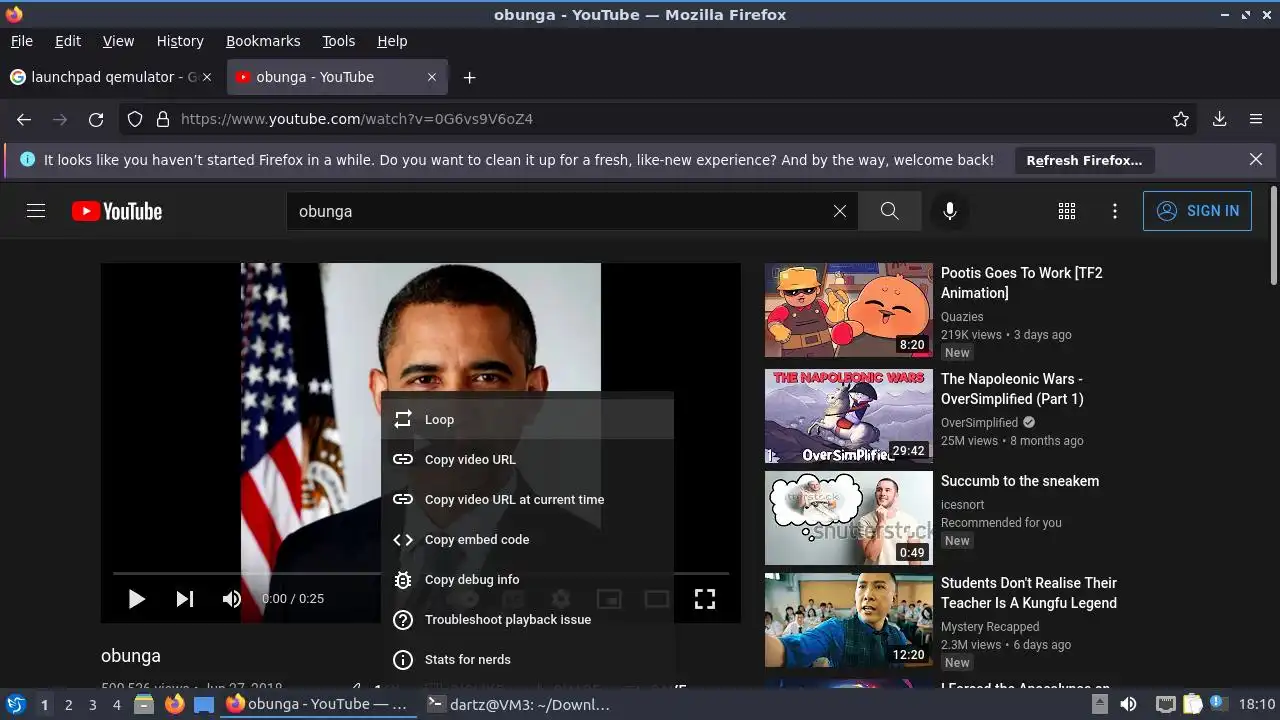Open Firefox downloads panel

[1220, 119]
